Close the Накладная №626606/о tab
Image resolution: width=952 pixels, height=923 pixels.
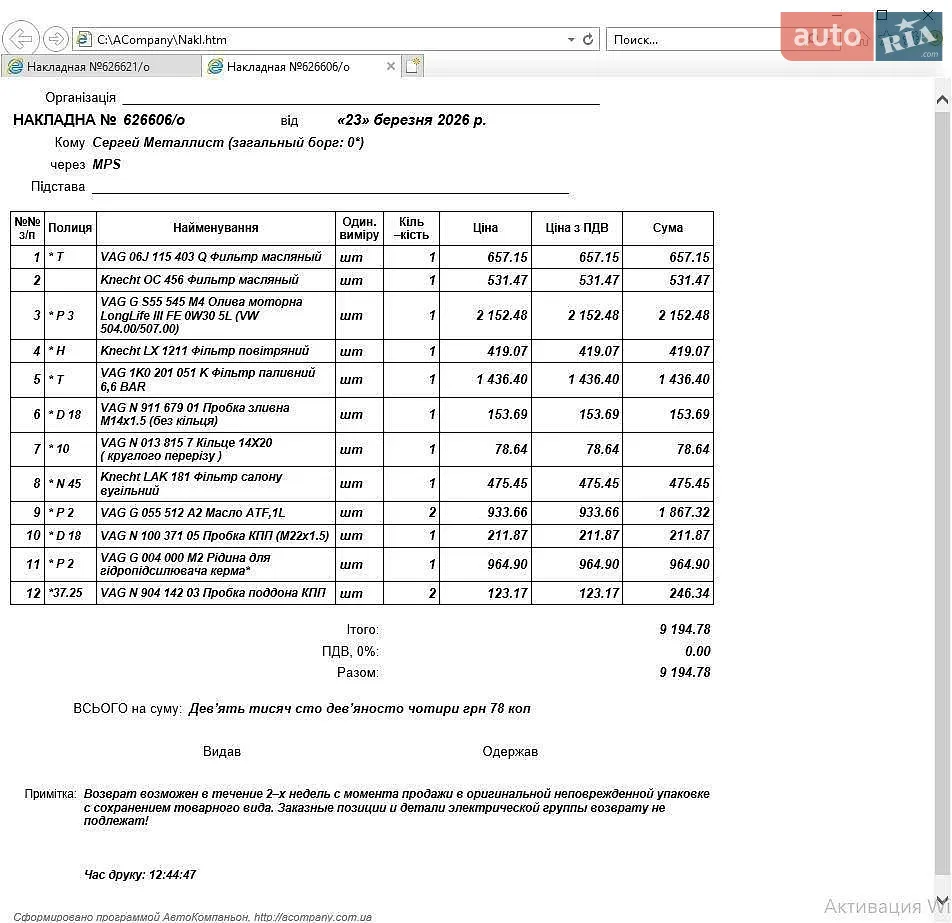click(x=391, y=66)
